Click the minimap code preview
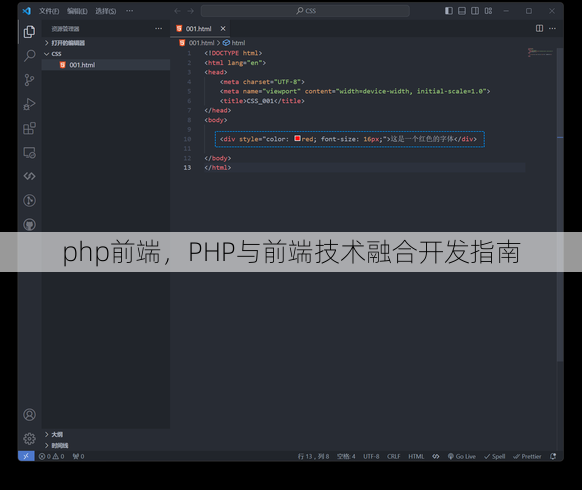Viewport: 582px width, 490px height. 540,52
